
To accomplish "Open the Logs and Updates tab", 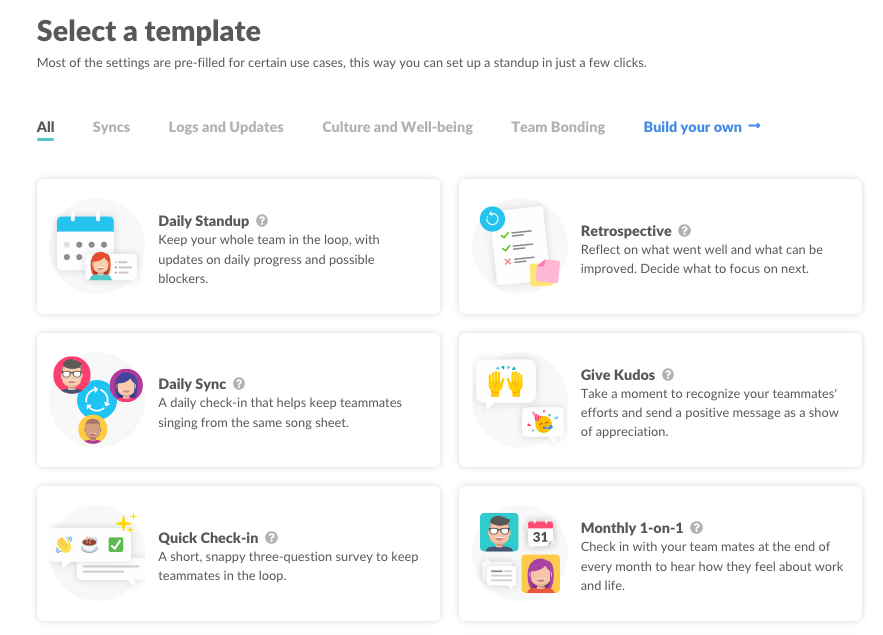I will coord(226,127).
